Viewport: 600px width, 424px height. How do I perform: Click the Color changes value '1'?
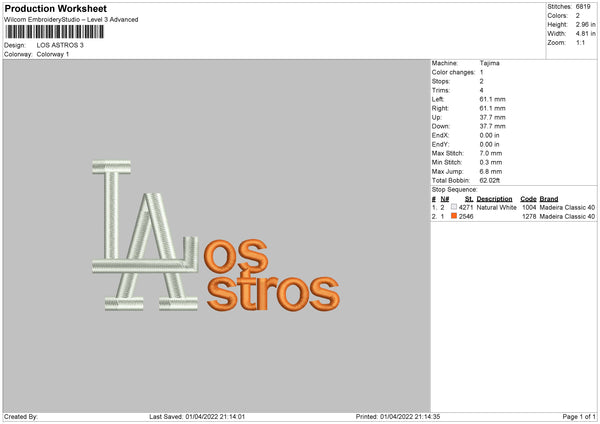pyautogui.click(x=481, y=72)
